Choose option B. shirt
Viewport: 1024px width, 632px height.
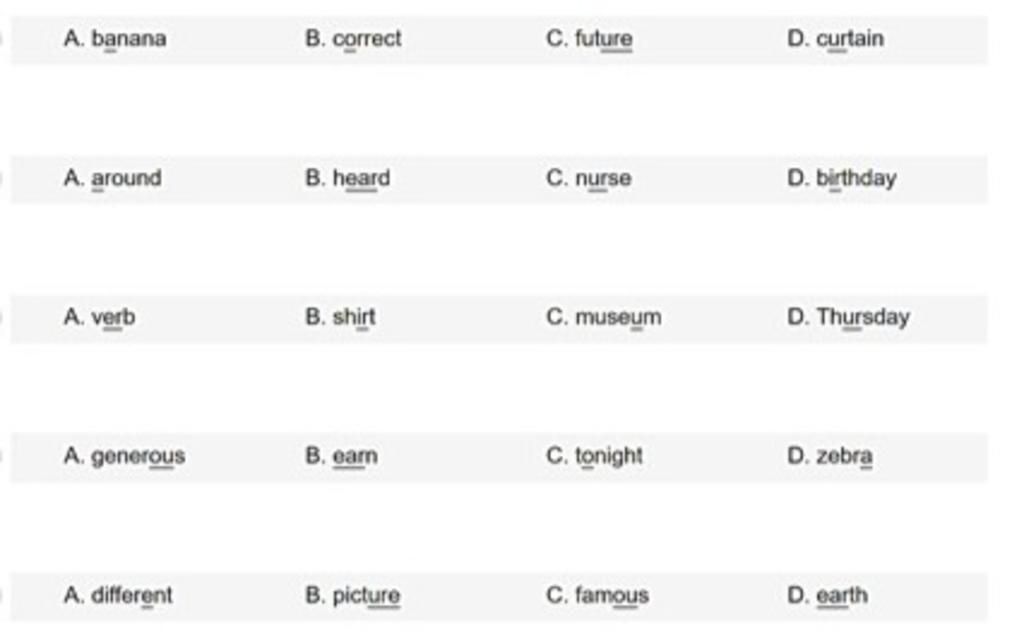tap(341, 317)
